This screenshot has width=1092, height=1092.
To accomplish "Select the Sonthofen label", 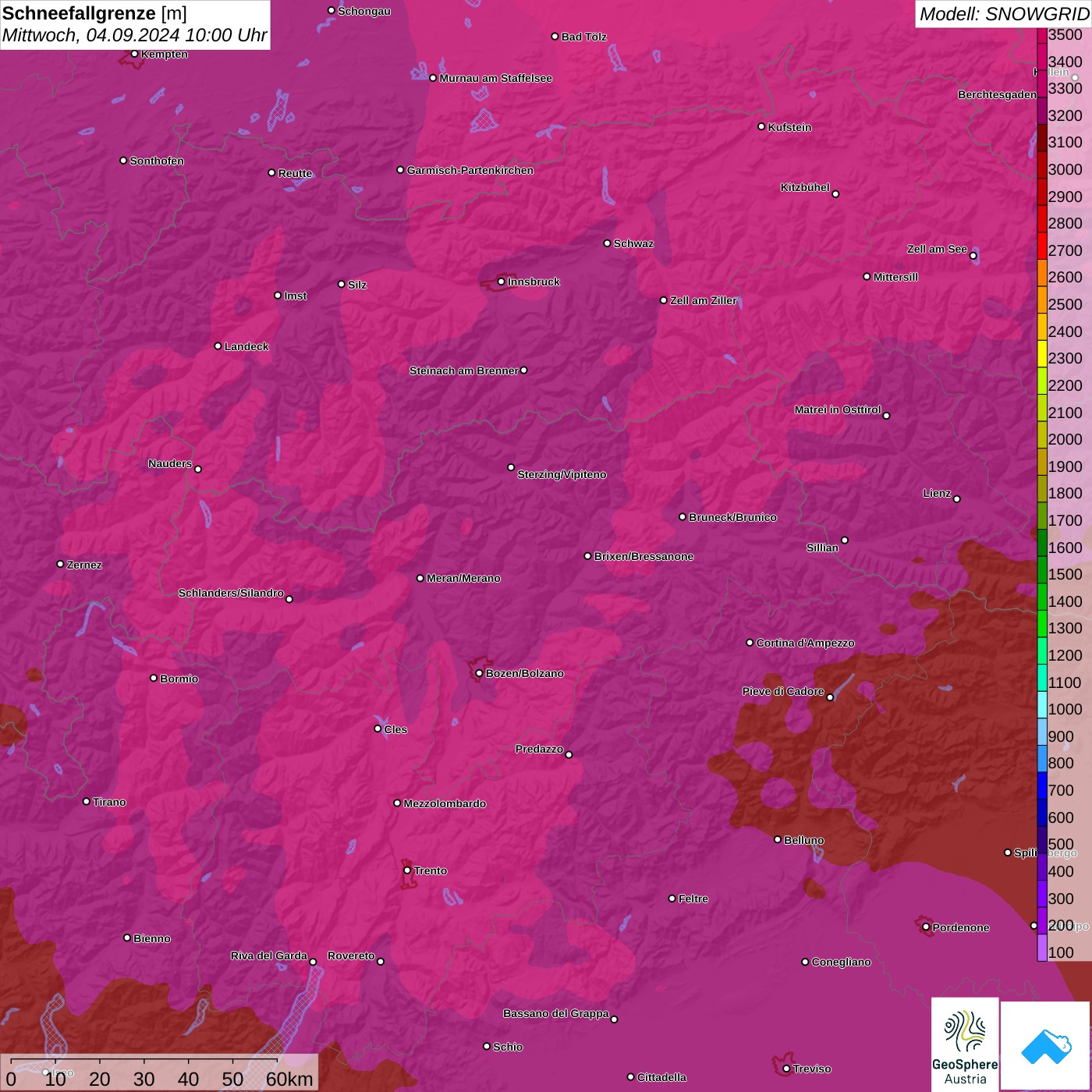I will point(157,161).
